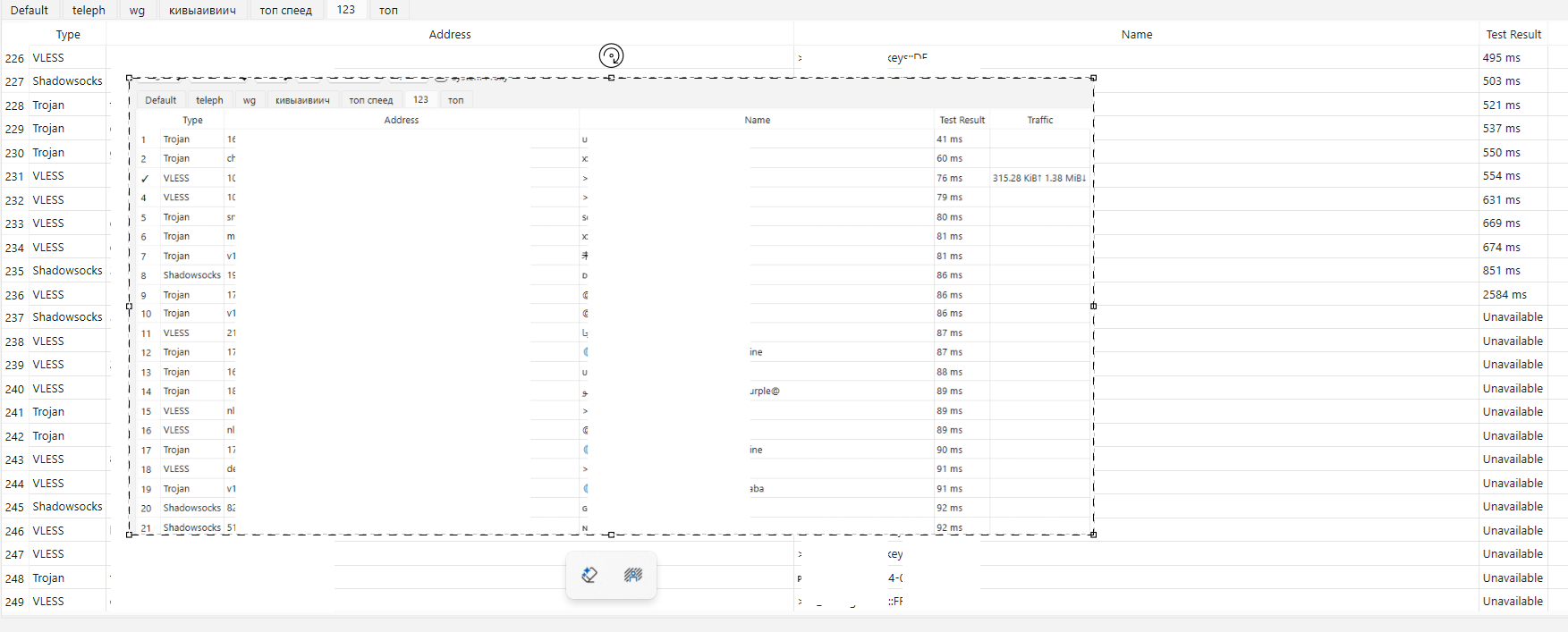Click the '631 ms' test result
The width and height of the screenshot is (1568, 632).
tap(1501, 199)
